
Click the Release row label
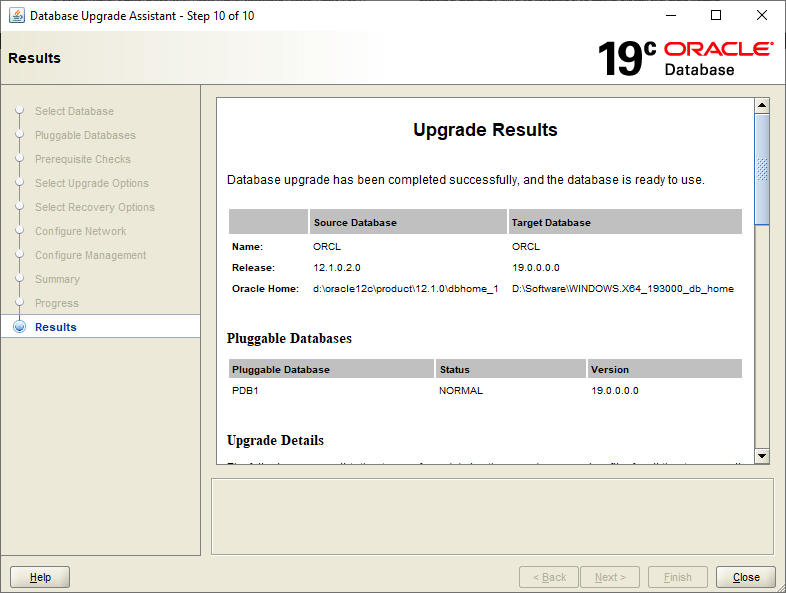253,268
